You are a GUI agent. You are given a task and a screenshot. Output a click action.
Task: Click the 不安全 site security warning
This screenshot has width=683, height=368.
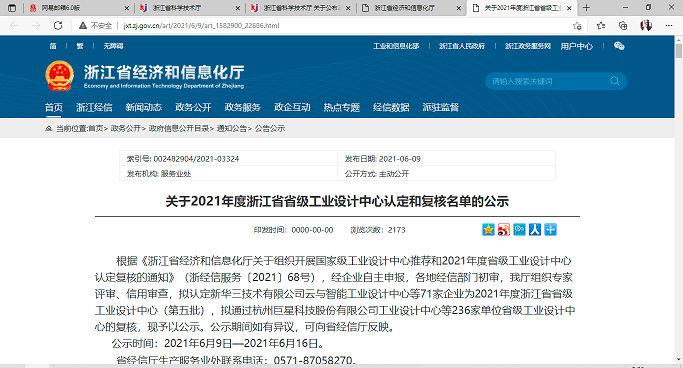(95, 26)
